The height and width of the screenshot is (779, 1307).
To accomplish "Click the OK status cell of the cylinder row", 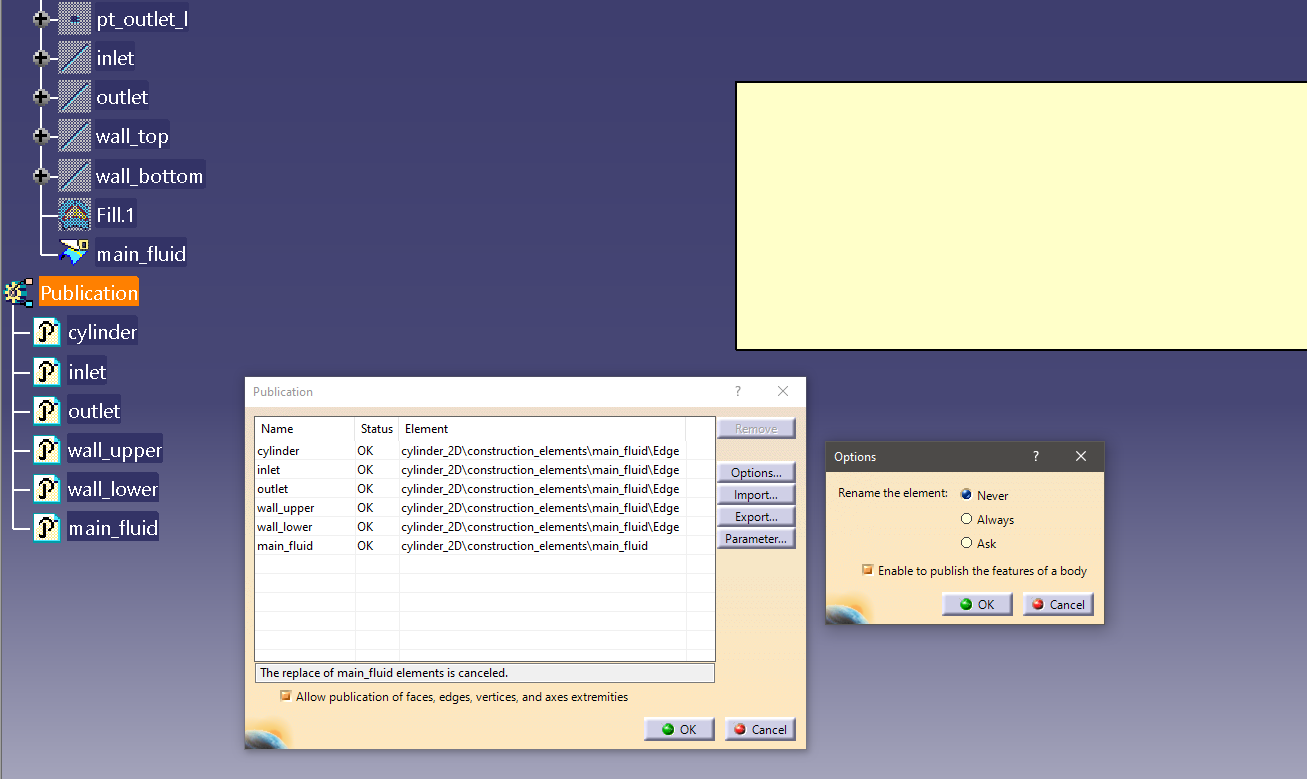I will pos(365,451).
